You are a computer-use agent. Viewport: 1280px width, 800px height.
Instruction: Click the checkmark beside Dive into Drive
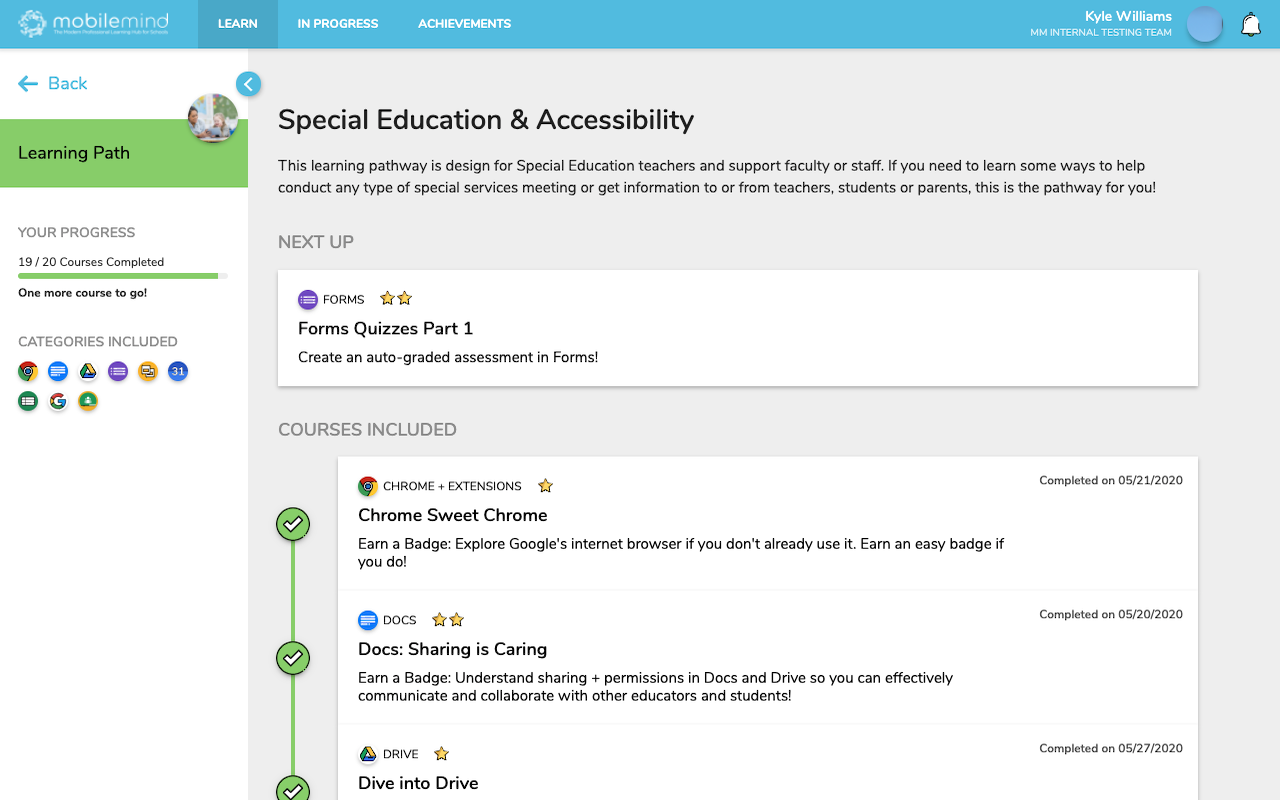[x=293, y=789]
